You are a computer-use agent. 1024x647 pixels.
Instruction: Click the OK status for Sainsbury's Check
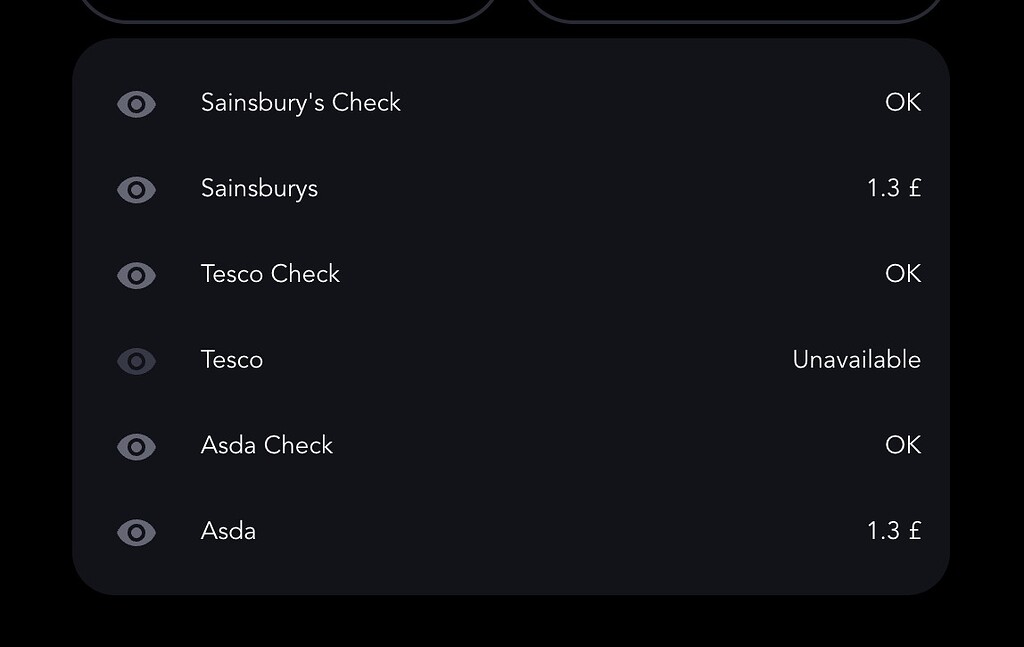tap(902, 103)
